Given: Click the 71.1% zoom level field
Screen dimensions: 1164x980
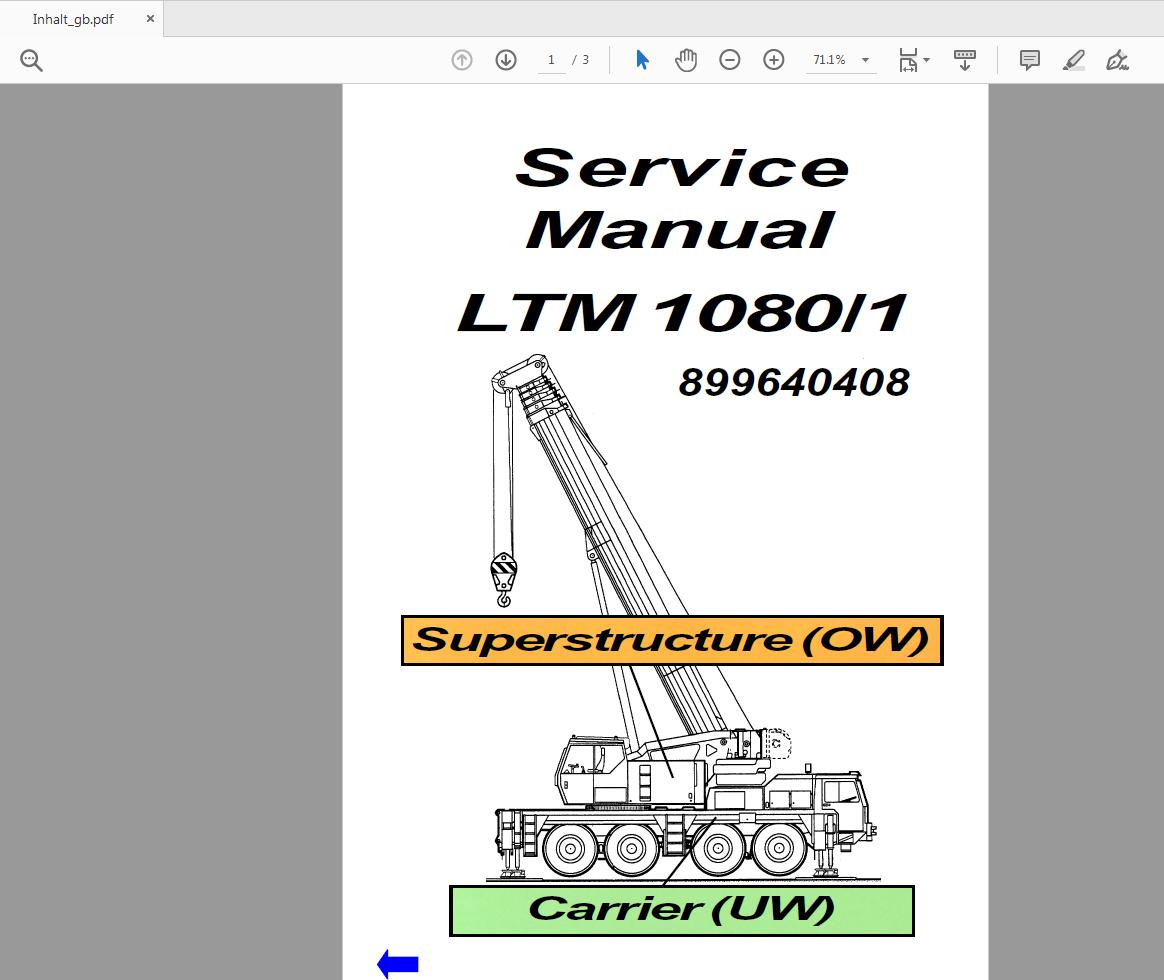Looking at the screenshot, I should click(x=829, y=60).
